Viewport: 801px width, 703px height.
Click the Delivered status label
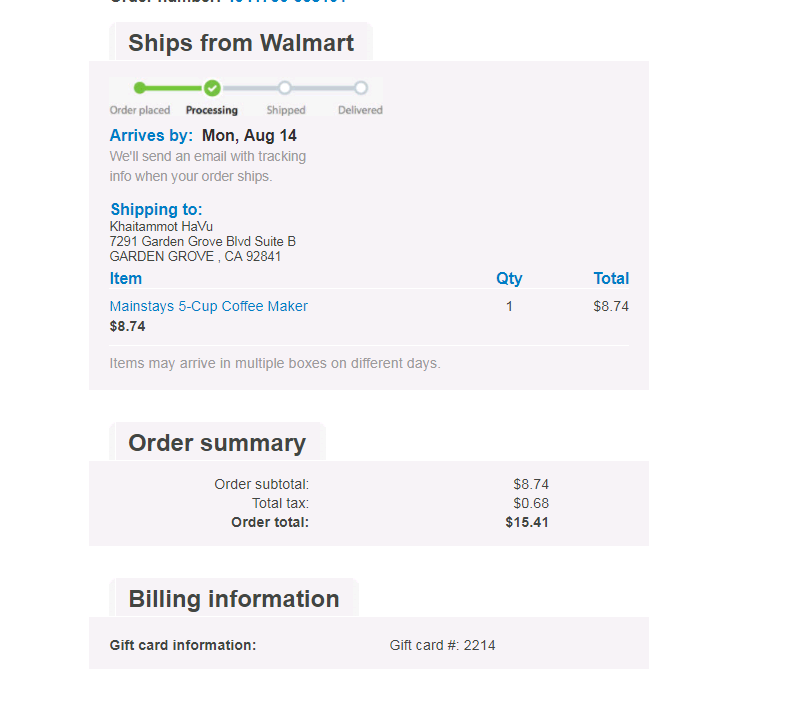360,110
